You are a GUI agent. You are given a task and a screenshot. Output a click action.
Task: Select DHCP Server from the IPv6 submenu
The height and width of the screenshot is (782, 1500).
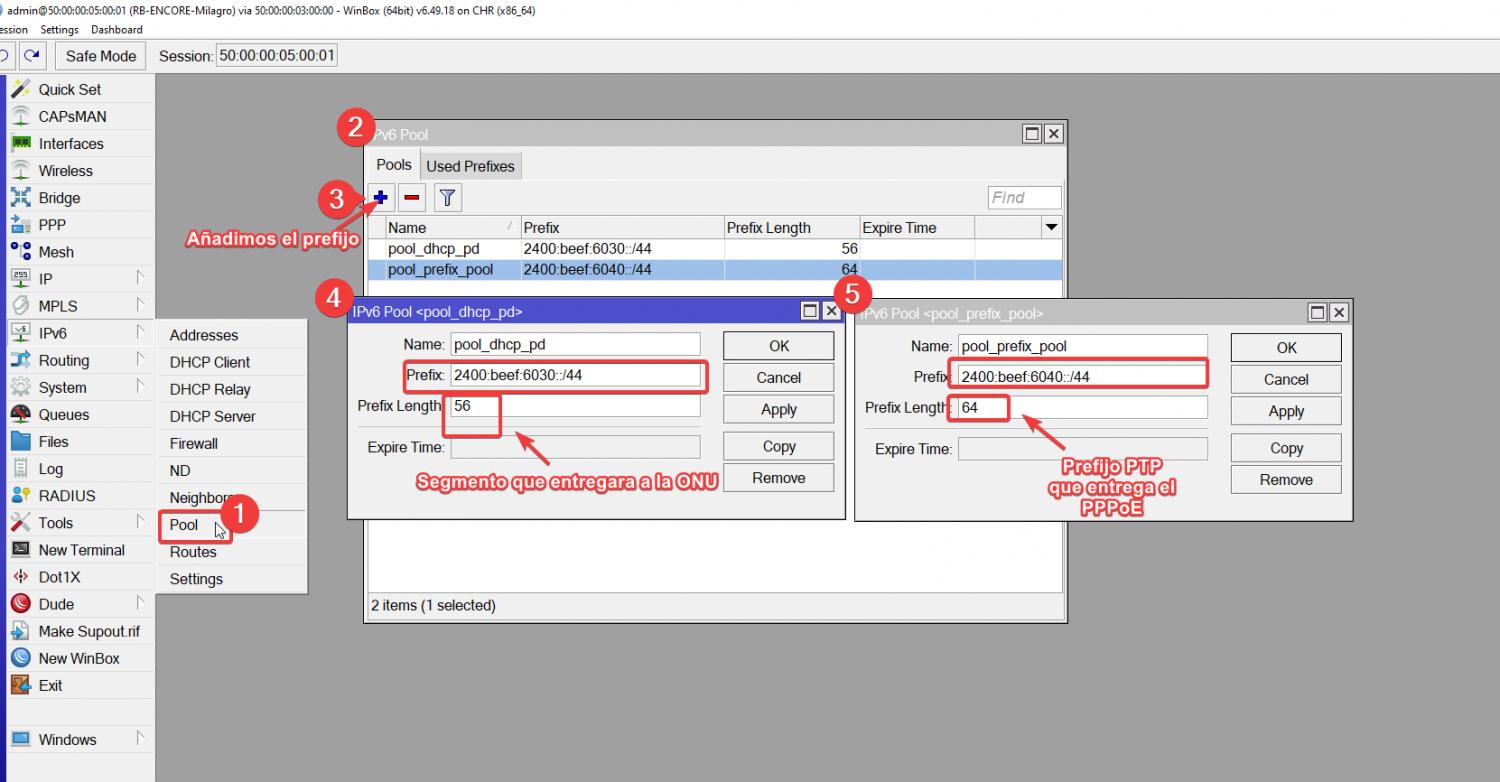click(212, 416)
